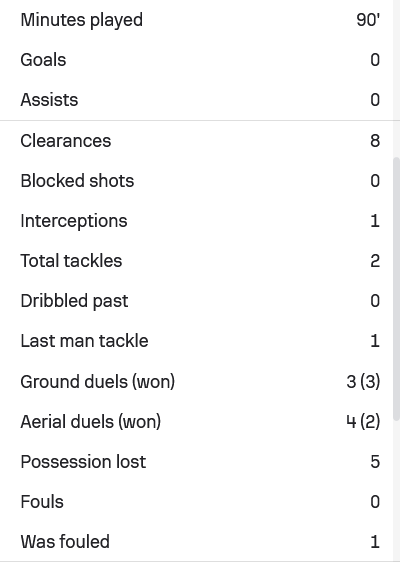Click the Ground duels value 3 (3)

(363, 381)
